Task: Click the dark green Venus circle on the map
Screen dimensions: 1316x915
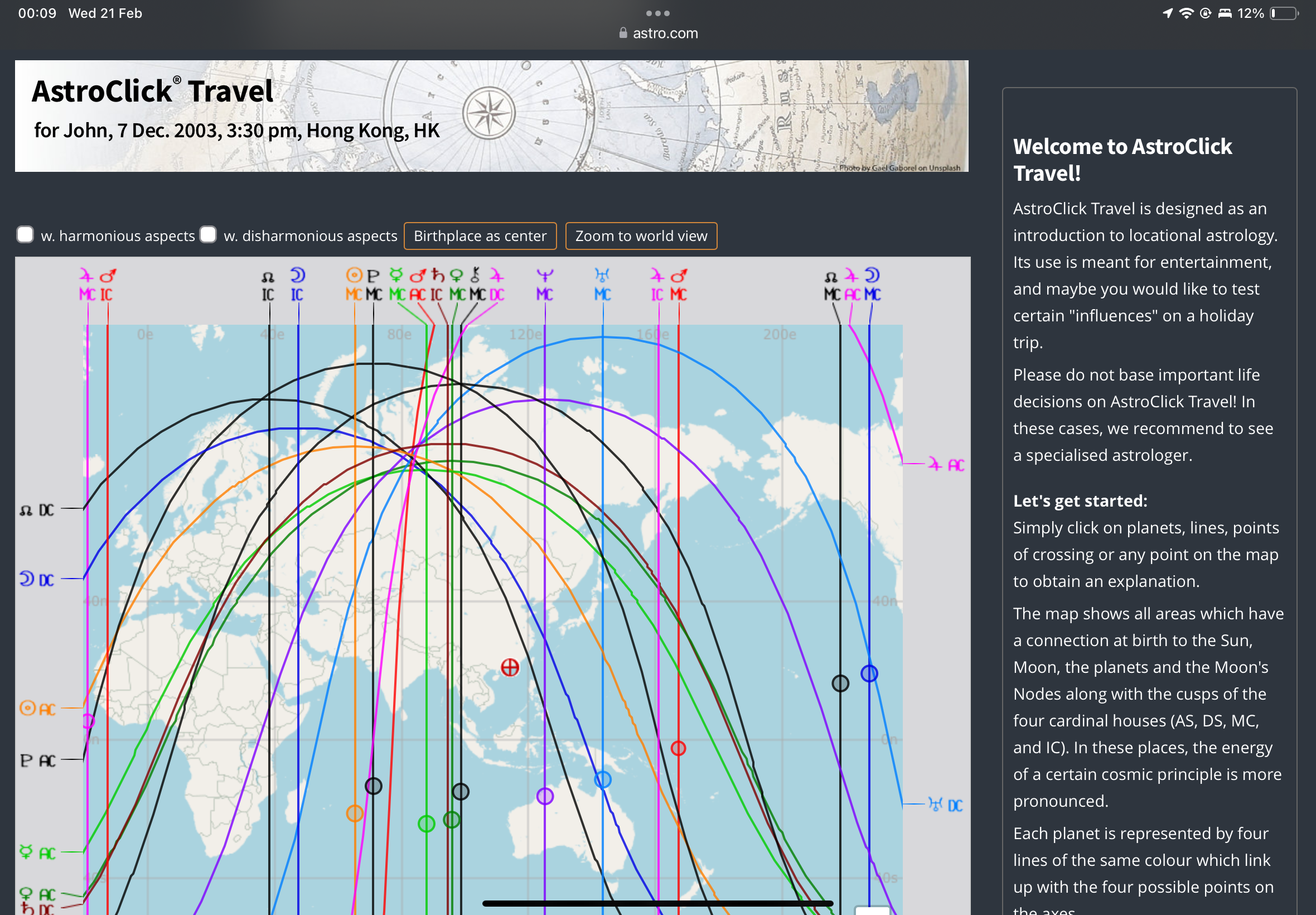Action: (452, 820)
